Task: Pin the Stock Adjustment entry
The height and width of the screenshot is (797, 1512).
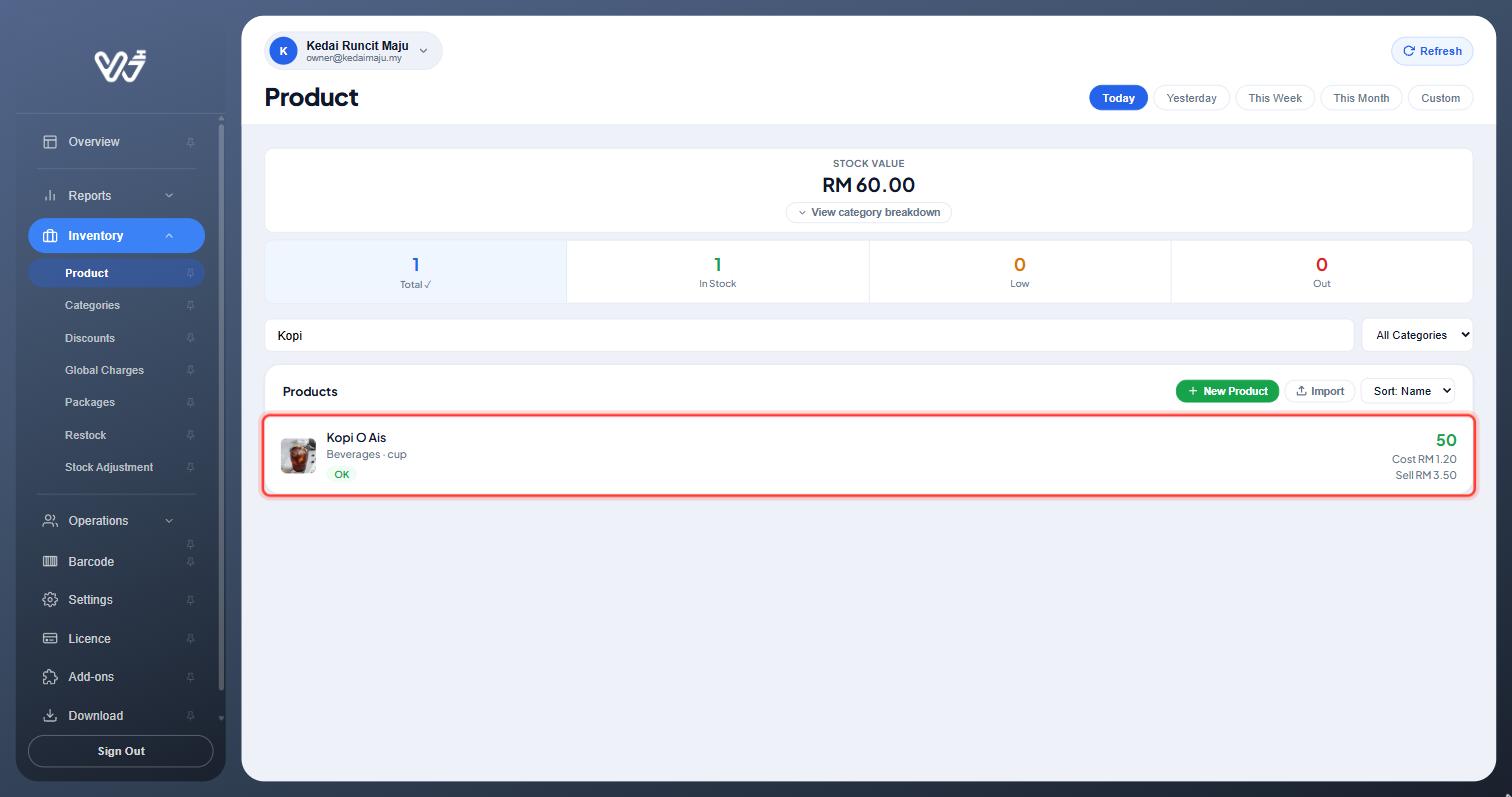Action: [x=190, y=467]
